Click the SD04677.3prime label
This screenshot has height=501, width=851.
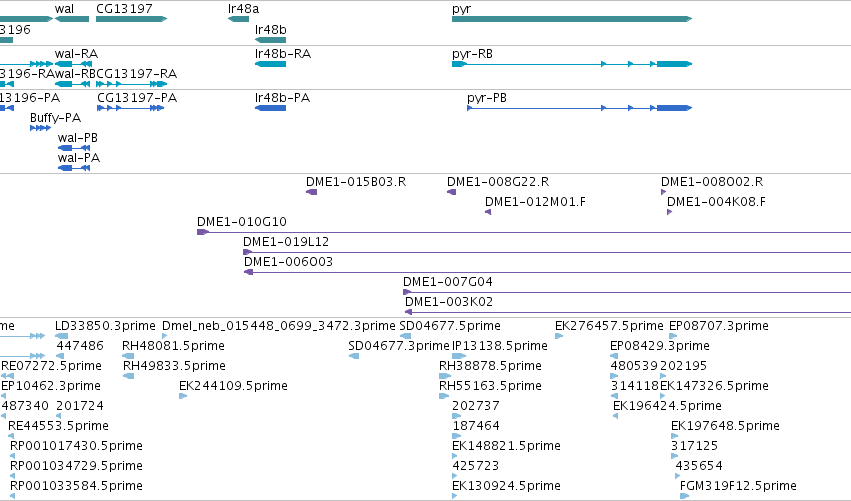pos(399,346)
